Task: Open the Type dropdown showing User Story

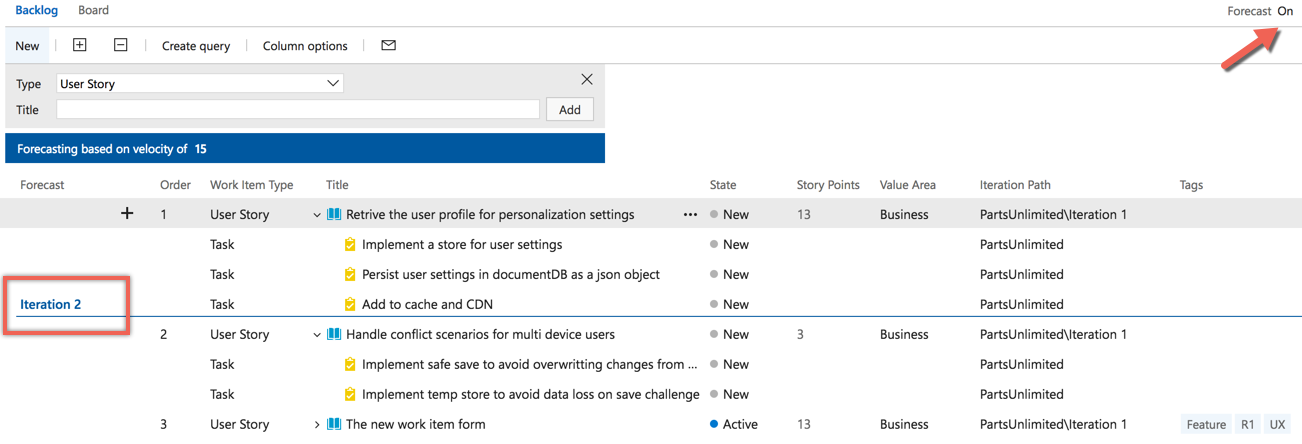Action: click(200, 84)
